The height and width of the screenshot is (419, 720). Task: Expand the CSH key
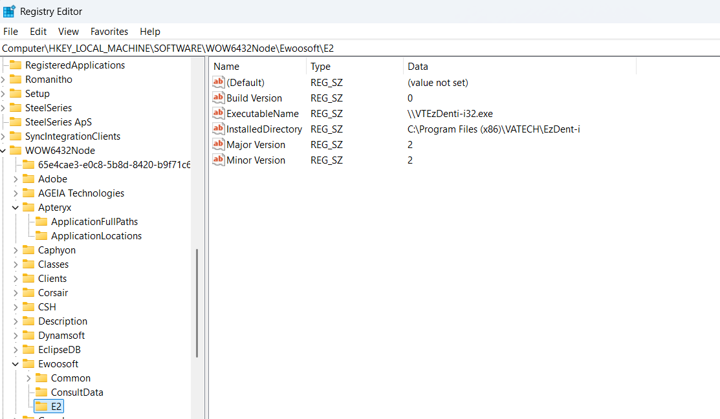tap(15, 307)
